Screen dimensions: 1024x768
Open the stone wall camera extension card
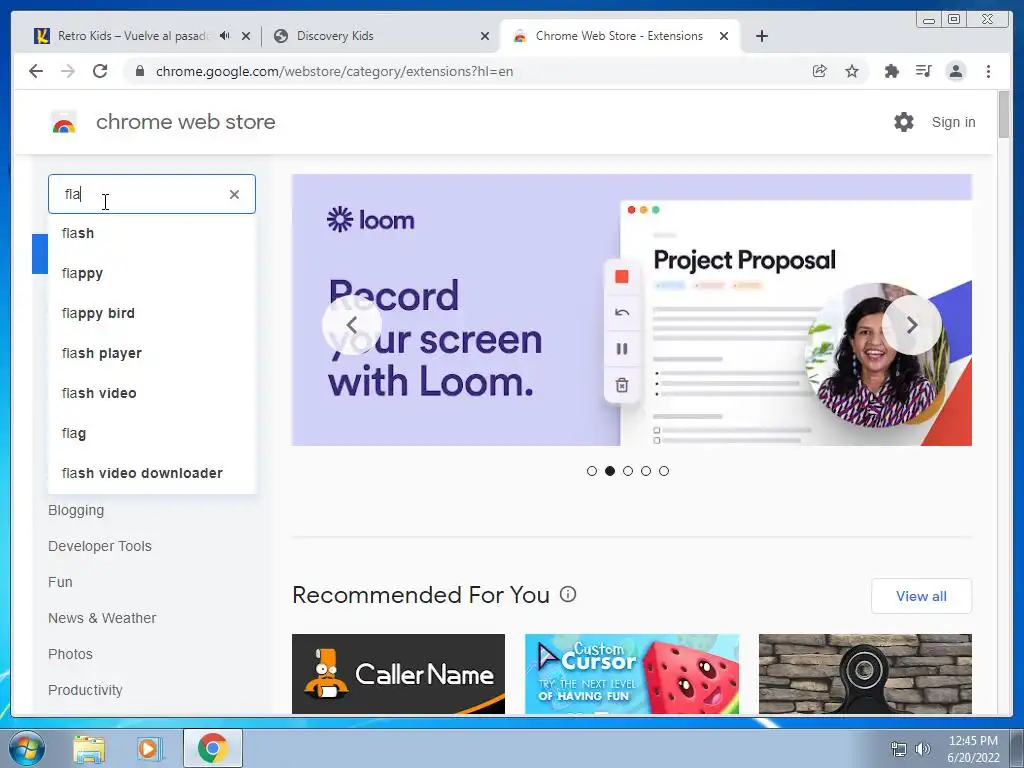[865, 674]
